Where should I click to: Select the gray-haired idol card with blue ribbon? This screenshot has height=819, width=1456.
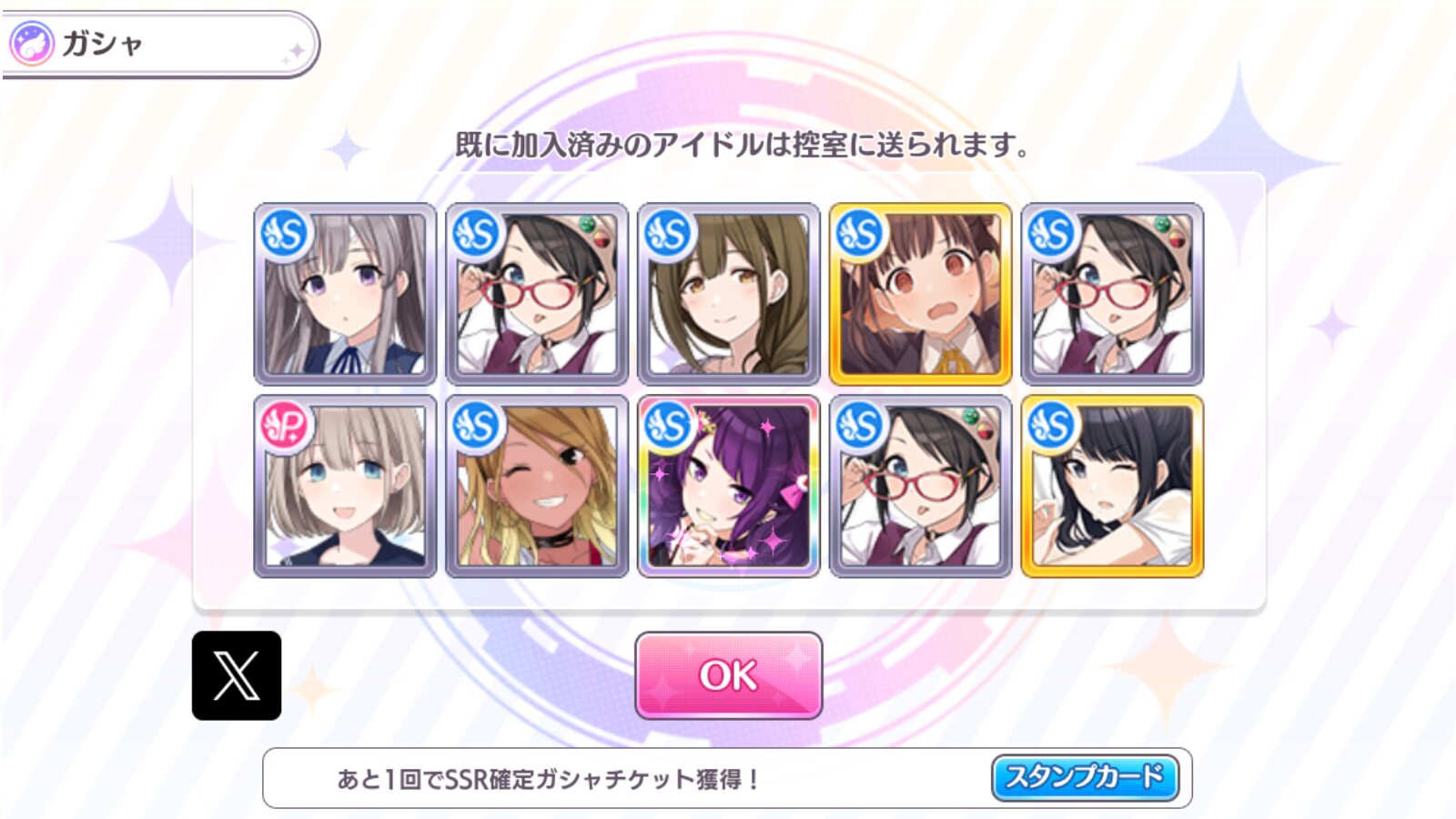click(345, 294)
